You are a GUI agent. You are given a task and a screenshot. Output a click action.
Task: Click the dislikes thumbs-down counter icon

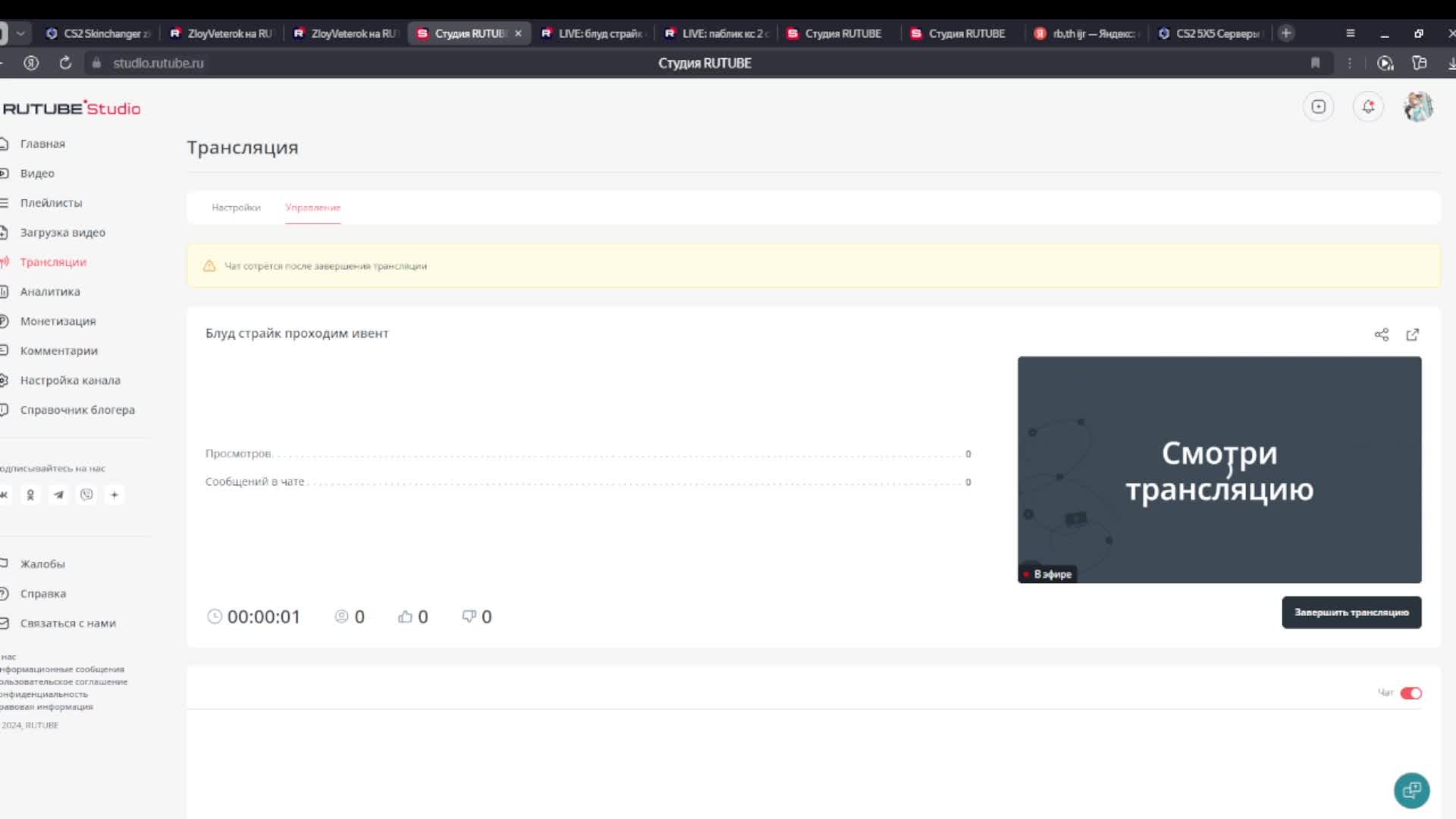[x=469, y=617]
